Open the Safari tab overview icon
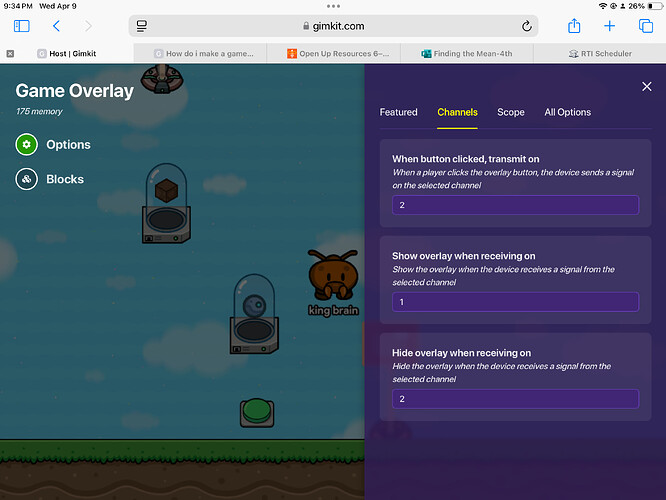666x500 pixels. tap(645, 26)
